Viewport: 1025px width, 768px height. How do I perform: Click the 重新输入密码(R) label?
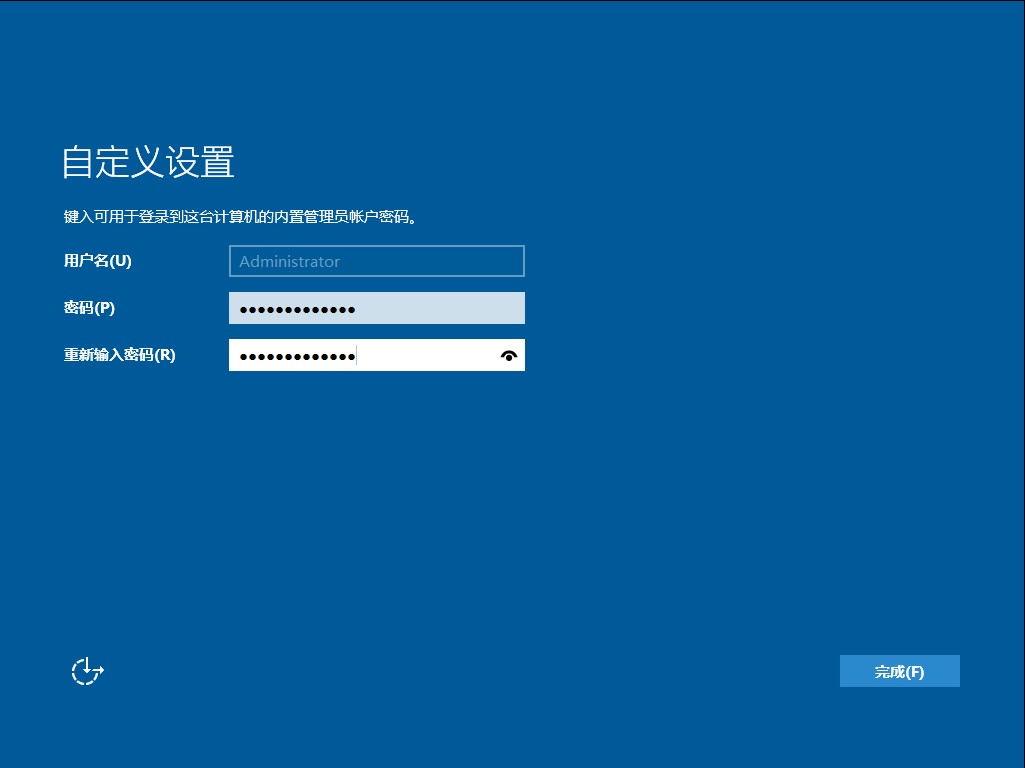click(x=119, y=355)
